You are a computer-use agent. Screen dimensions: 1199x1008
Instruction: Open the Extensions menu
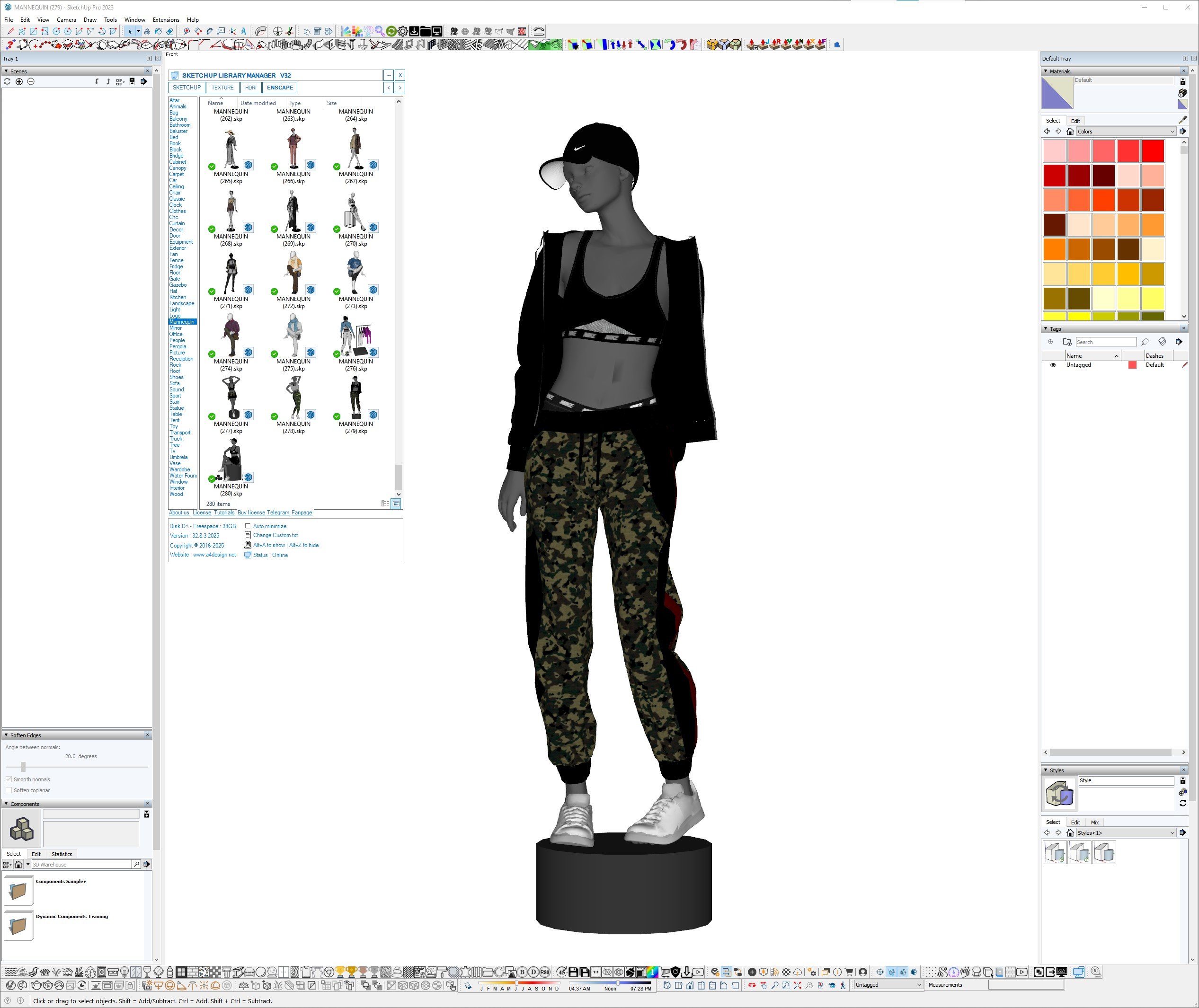tap(166, 19)
